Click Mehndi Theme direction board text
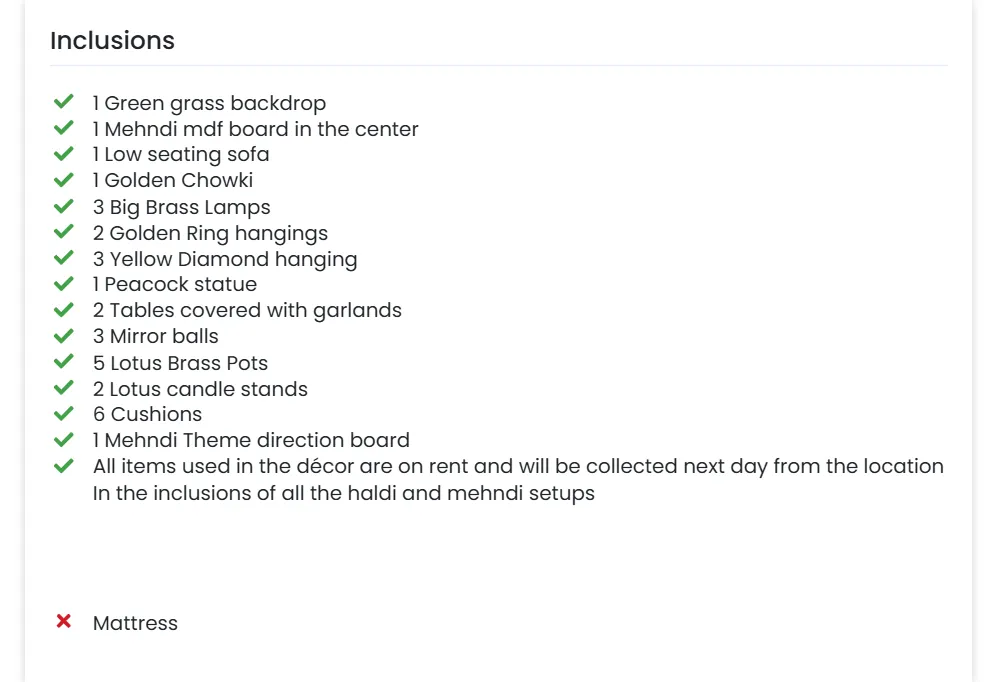Screen dimensions: 997x682 coord(251,441)
